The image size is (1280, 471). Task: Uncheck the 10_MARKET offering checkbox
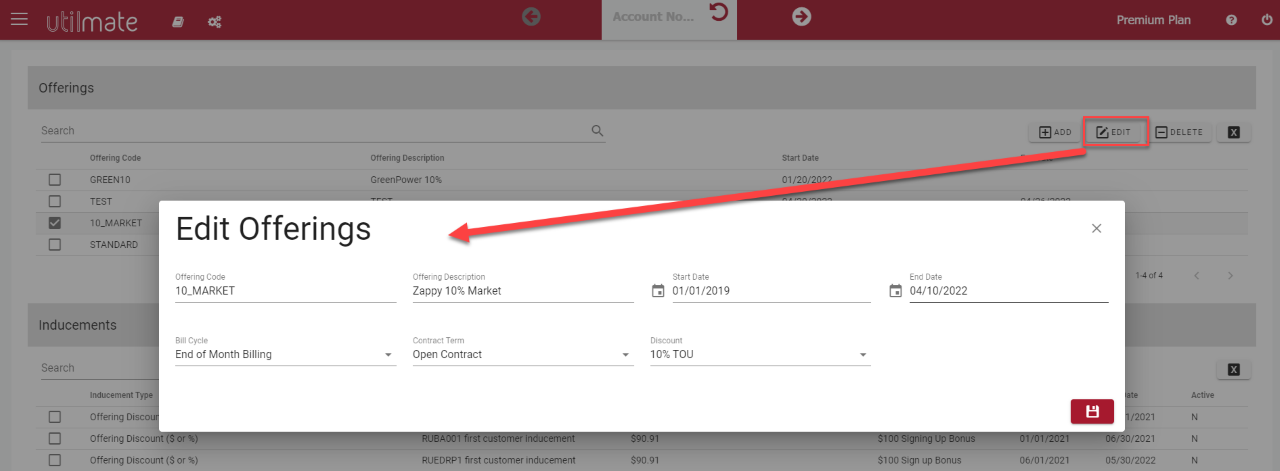tap(55, 223)
